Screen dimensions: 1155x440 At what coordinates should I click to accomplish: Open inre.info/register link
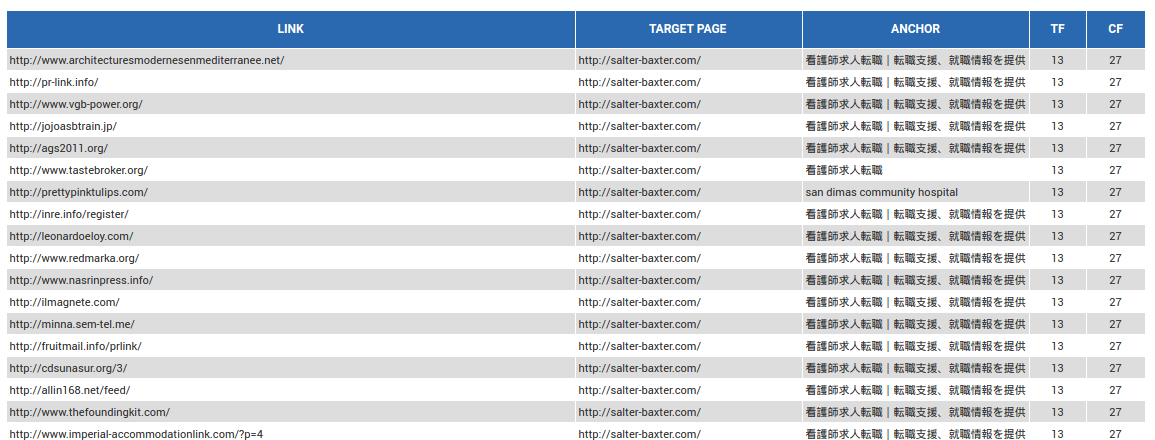coord(69,214)
